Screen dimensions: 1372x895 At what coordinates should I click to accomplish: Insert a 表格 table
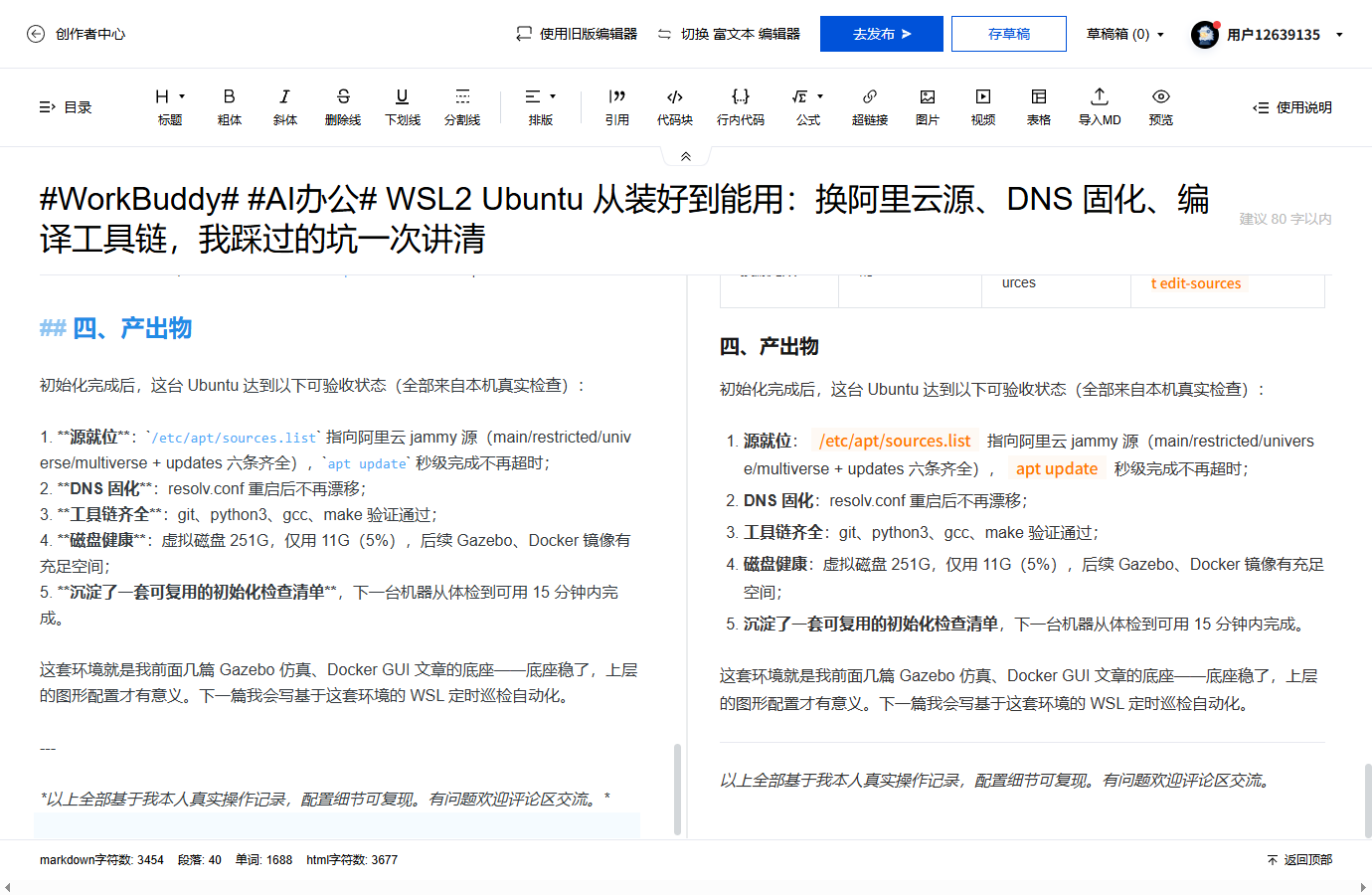[x=1039, y=106]
